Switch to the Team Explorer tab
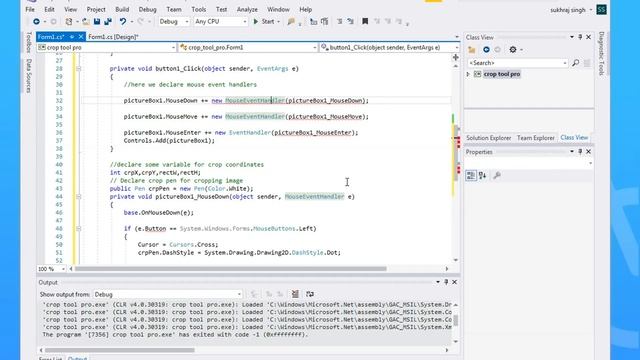The width and height of the screenshot is (640, 360). coord(536,138)
